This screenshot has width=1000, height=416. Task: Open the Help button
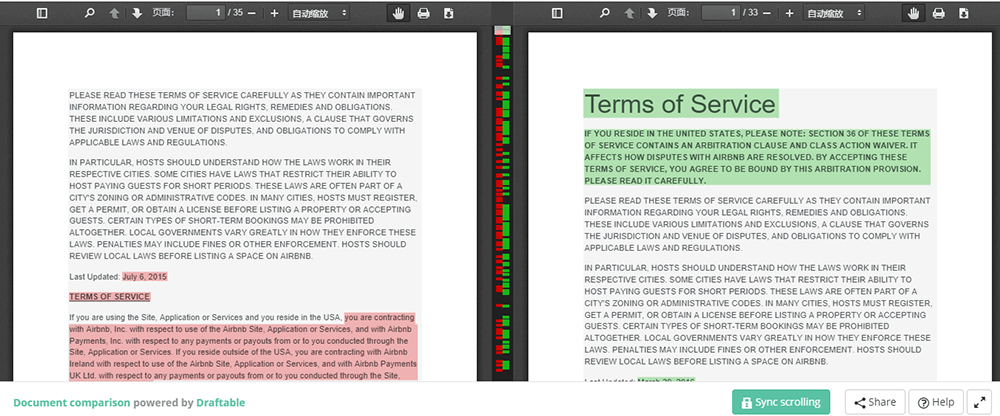pyautogui.click(x=934, y=402)
